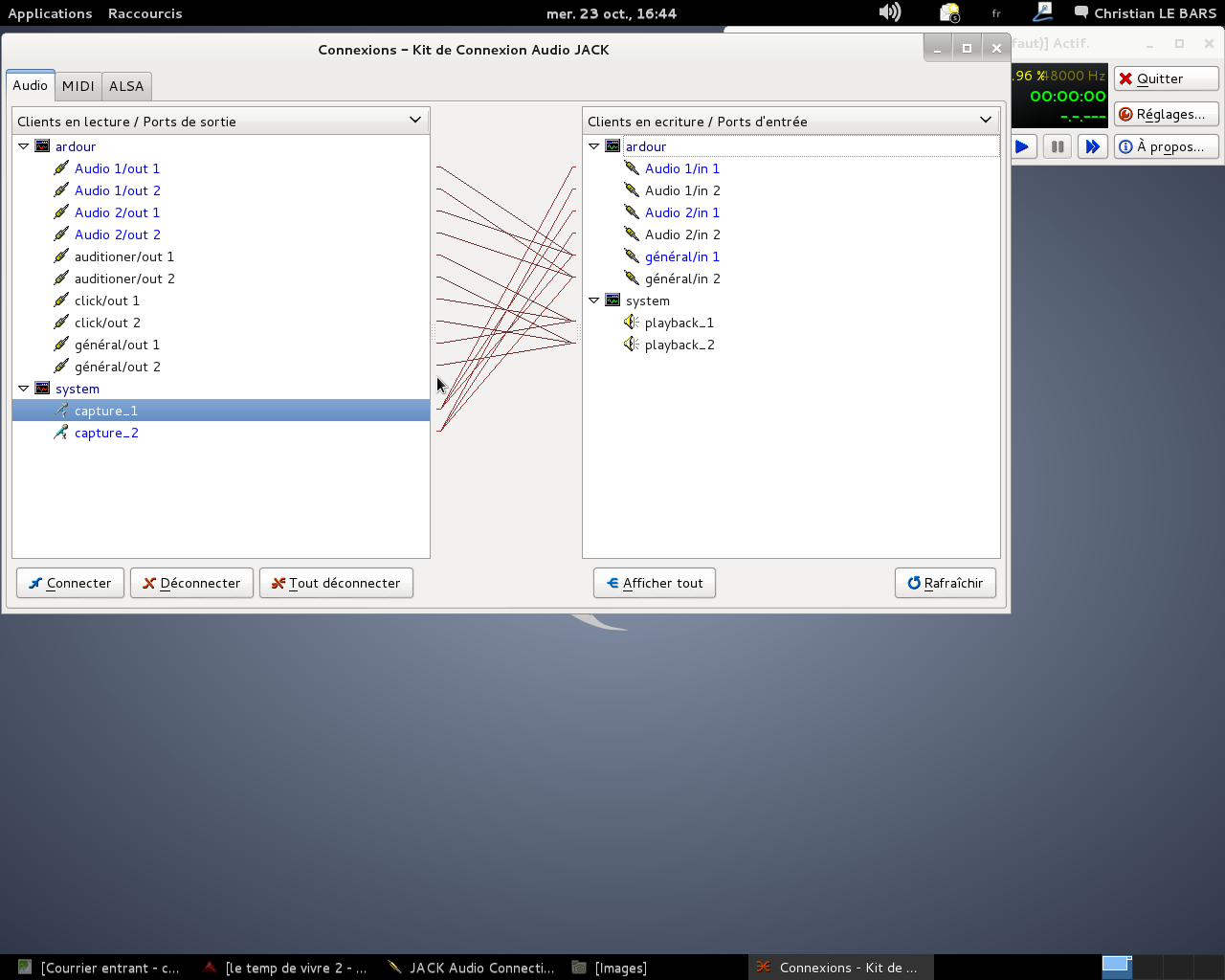Click Quitter in the JACK control window
This screenshot has height=980, width=1225.
pyautogui.click(x=1167, y=78)
